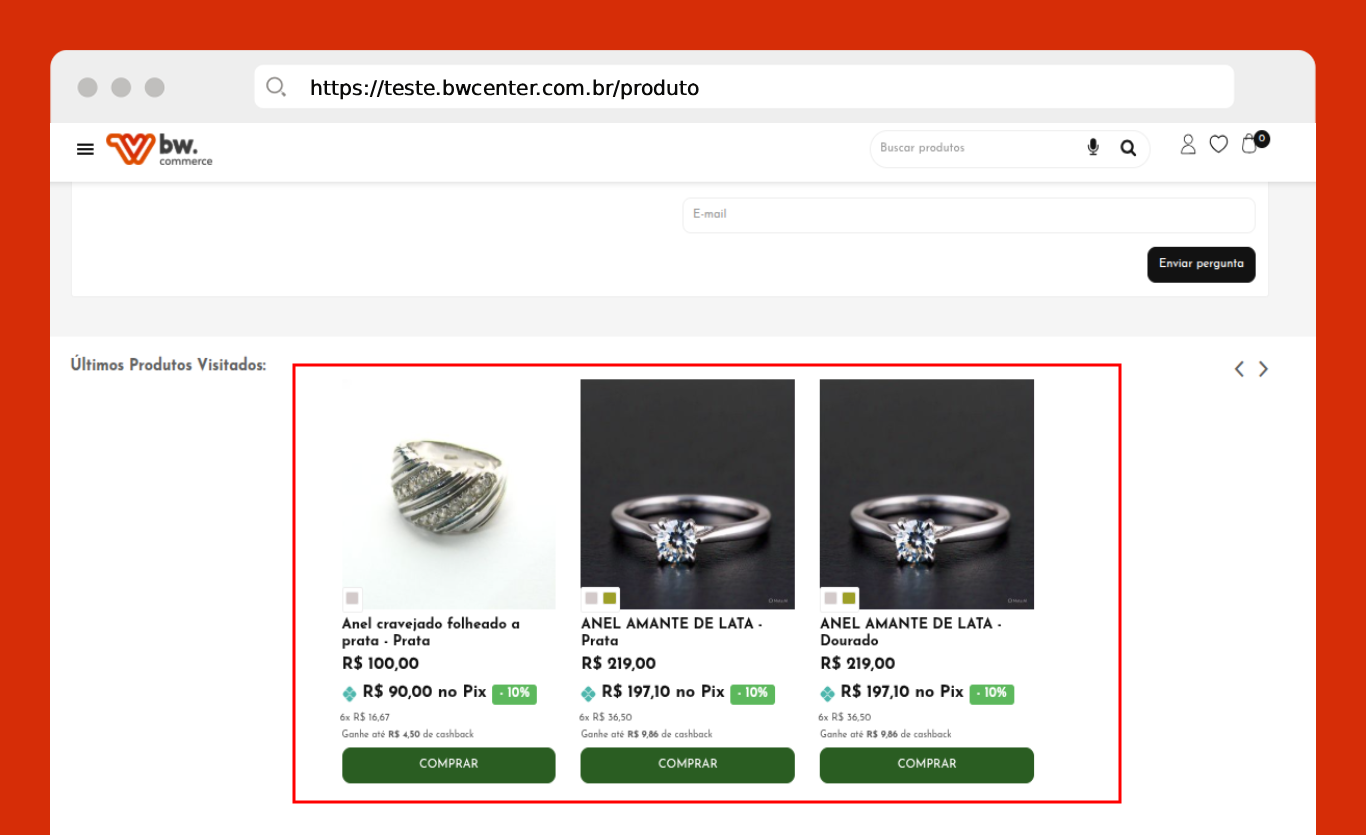Click the bw. commerce logo

coord(160,149)
